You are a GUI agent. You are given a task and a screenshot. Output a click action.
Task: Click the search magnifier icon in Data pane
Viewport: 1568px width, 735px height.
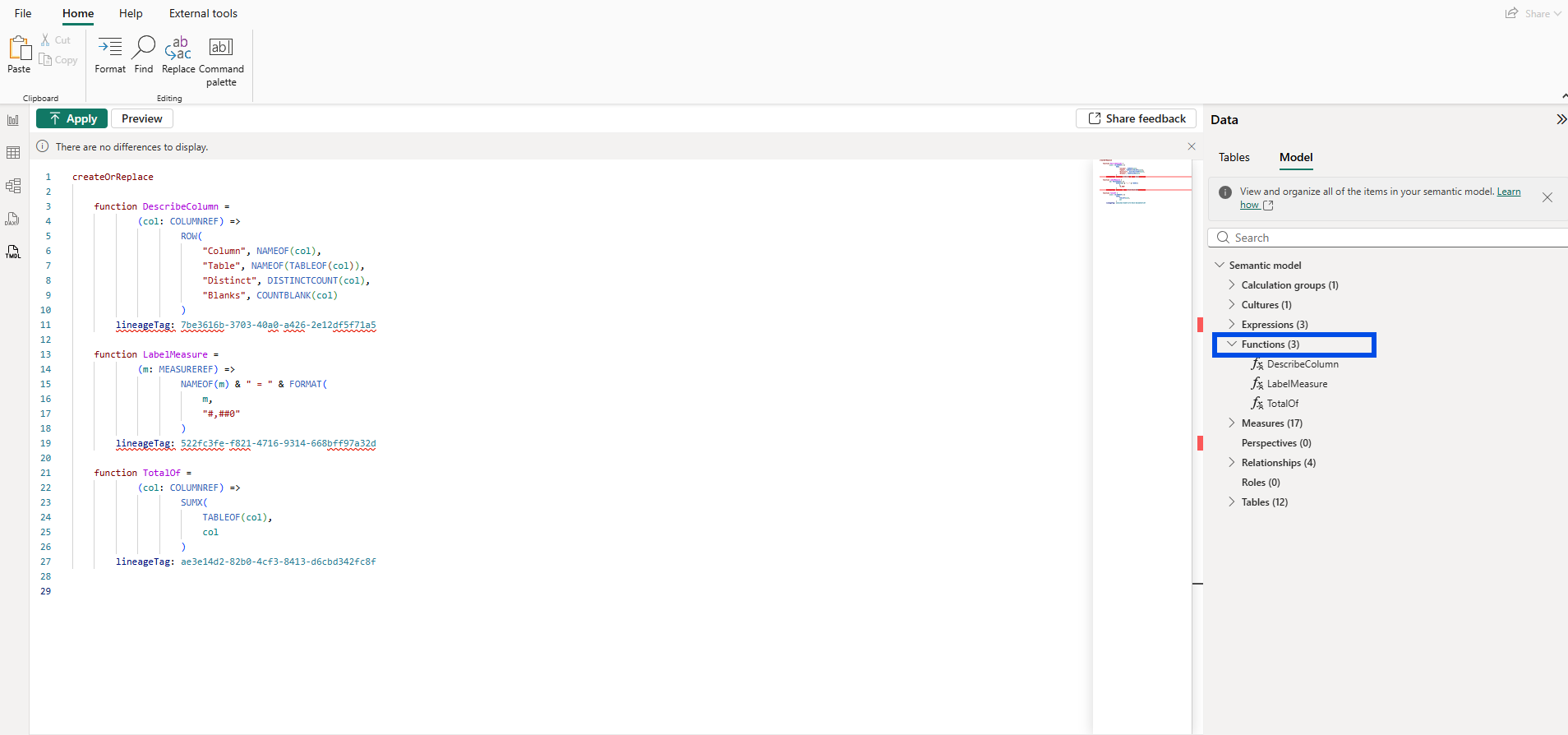pos(1223,238)
